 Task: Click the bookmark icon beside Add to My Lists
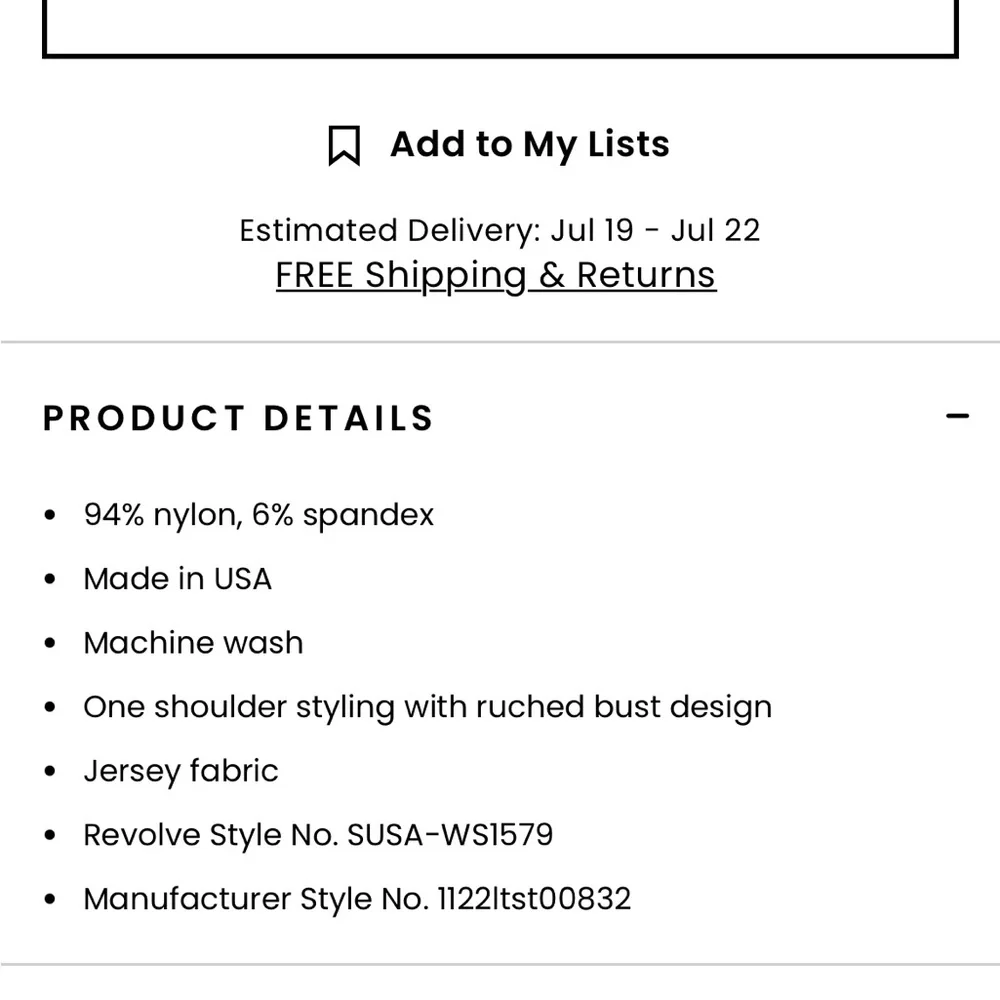(344, 146)
